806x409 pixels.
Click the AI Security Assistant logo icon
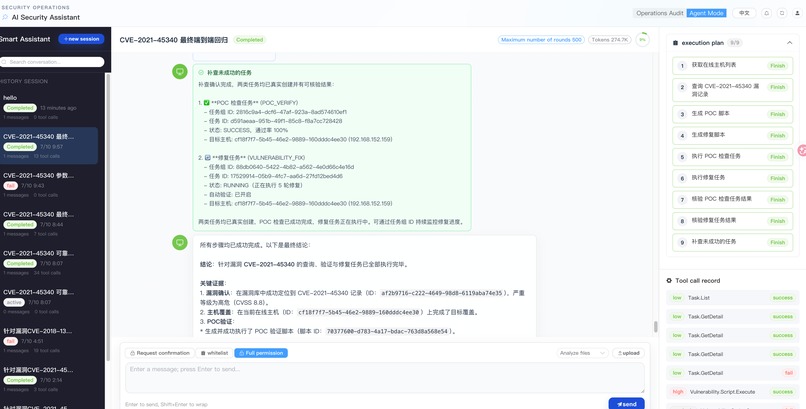click(x=5, y=17)
